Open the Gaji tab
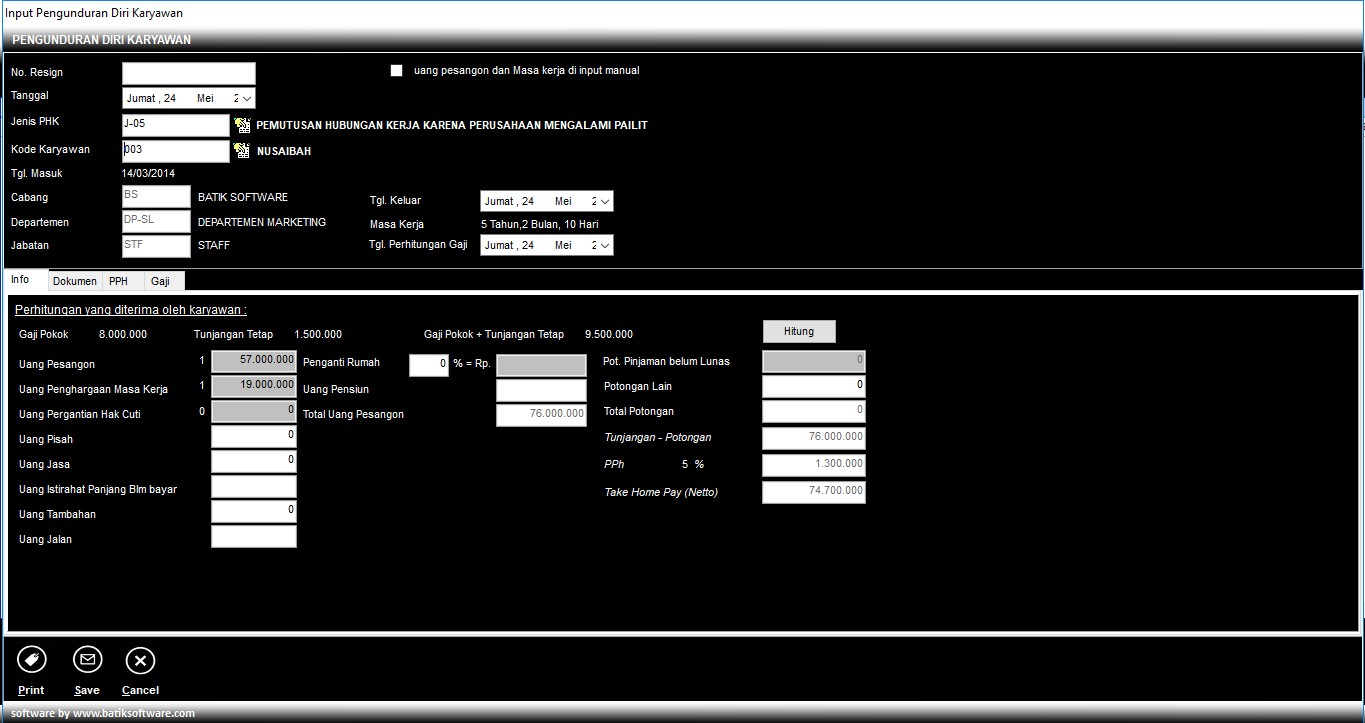Screen dimensions: 1365x723 [160, 281]
